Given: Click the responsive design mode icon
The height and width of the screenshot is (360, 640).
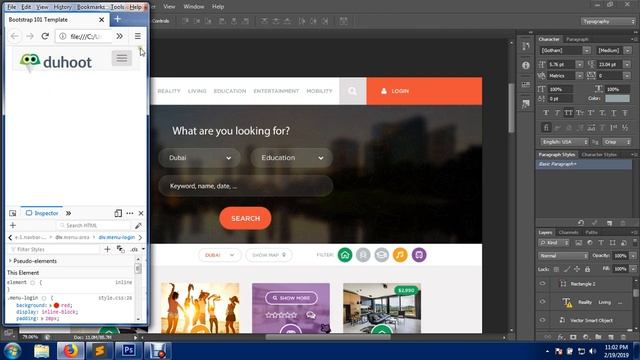Looking at the screenshot, I should click(x=118, y=213).
